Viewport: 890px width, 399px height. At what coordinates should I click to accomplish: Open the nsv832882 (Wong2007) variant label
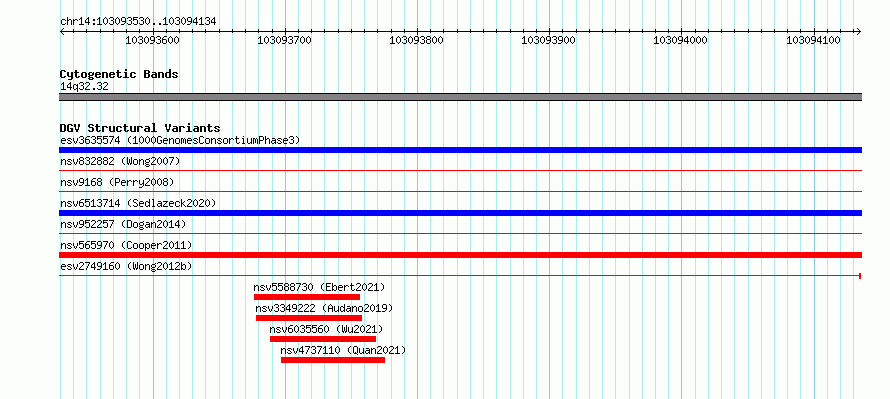120,161
